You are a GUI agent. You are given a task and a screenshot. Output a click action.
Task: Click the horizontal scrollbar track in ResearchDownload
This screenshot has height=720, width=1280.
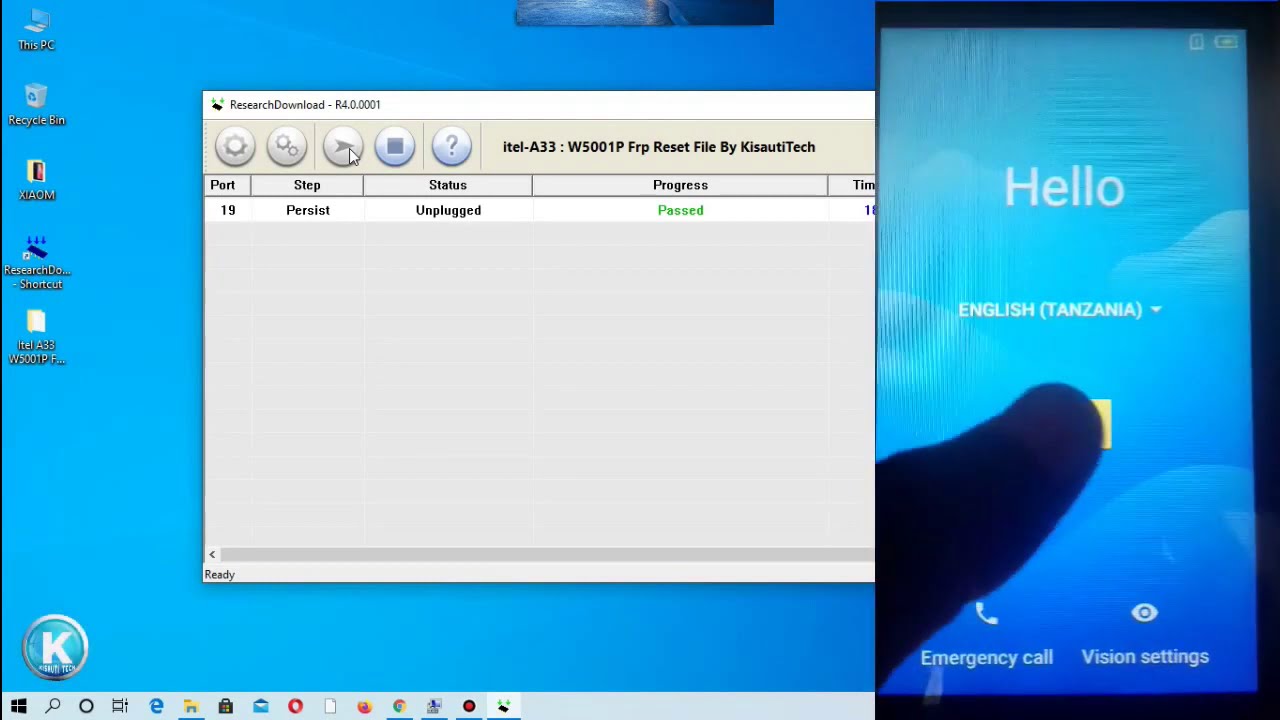coord(547,554)
